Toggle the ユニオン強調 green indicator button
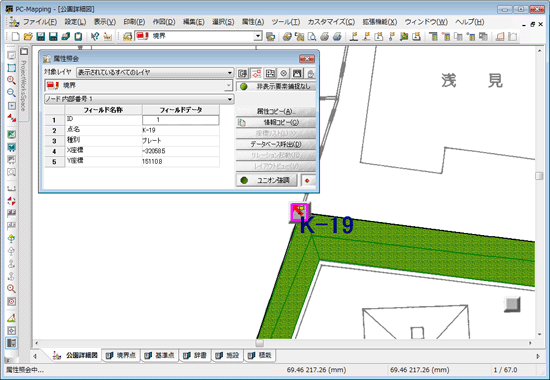550x380 pixels. 267,180
